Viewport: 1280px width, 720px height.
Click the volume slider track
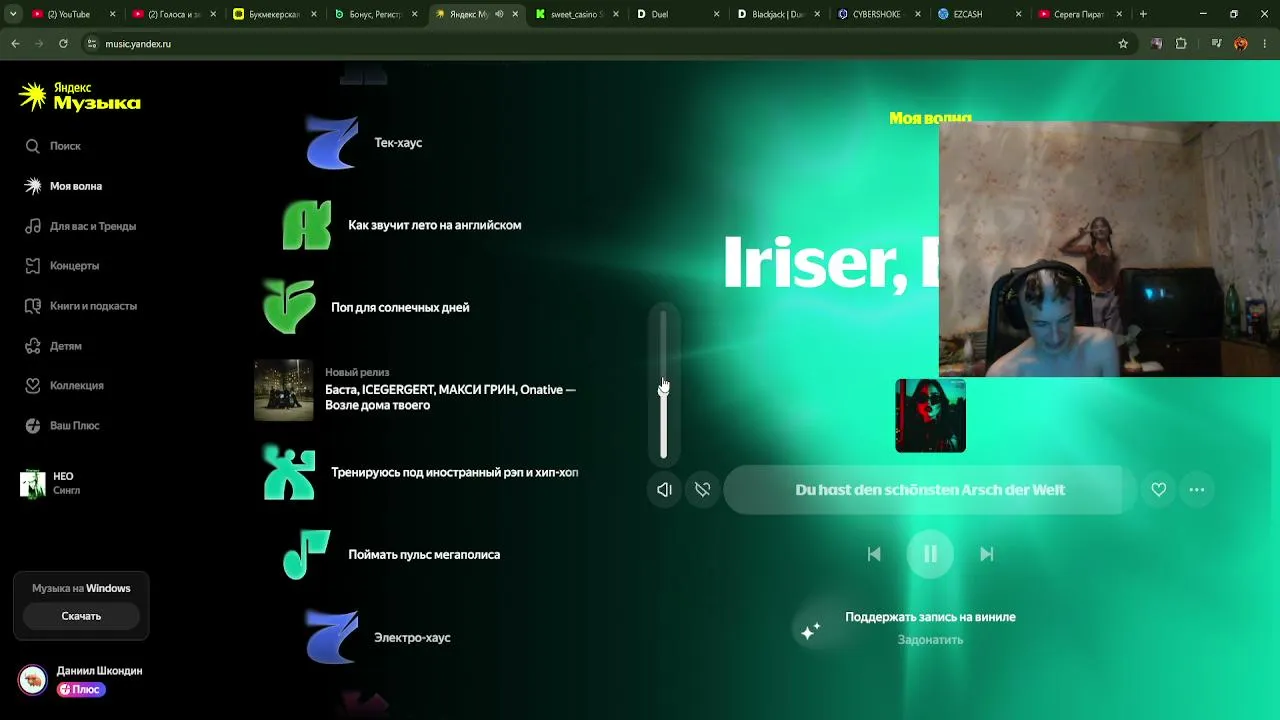tap(663, 385)
